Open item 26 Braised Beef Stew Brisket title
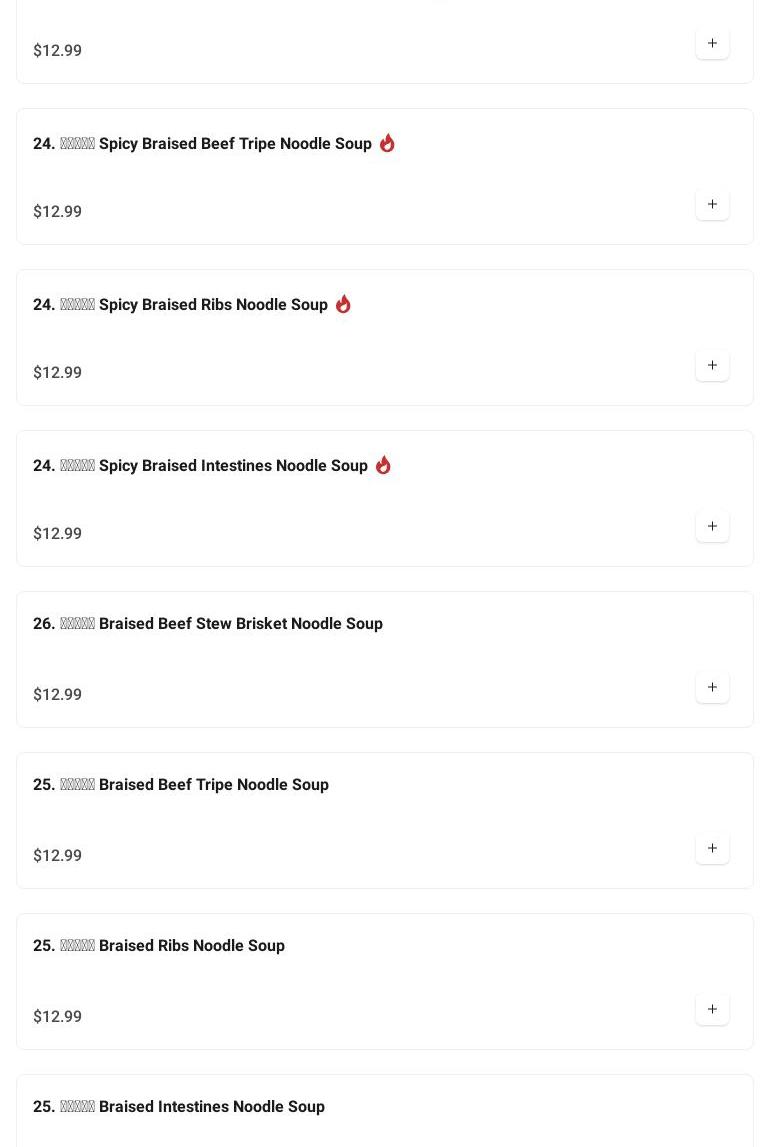Image resolution: width=770 pixels, height=1147 pixels. [208, 624]
